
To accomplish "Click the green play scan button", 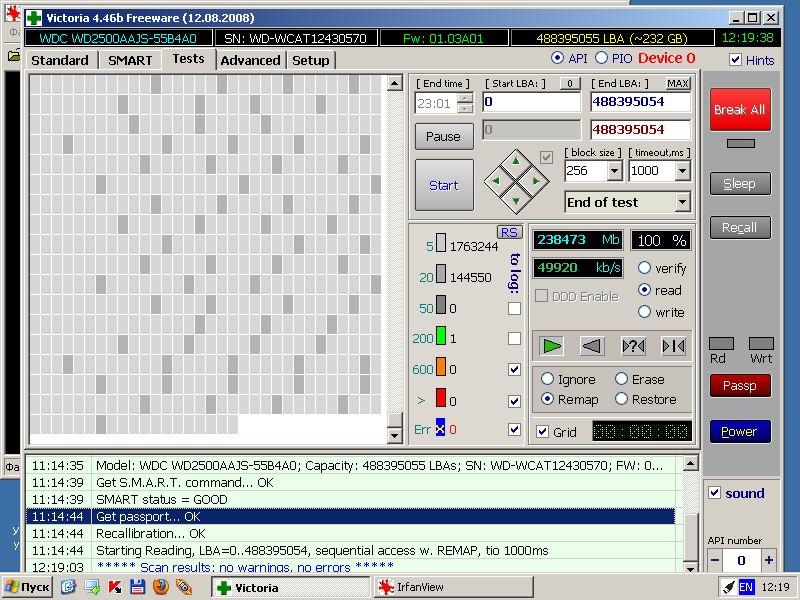I will (552, 346).
